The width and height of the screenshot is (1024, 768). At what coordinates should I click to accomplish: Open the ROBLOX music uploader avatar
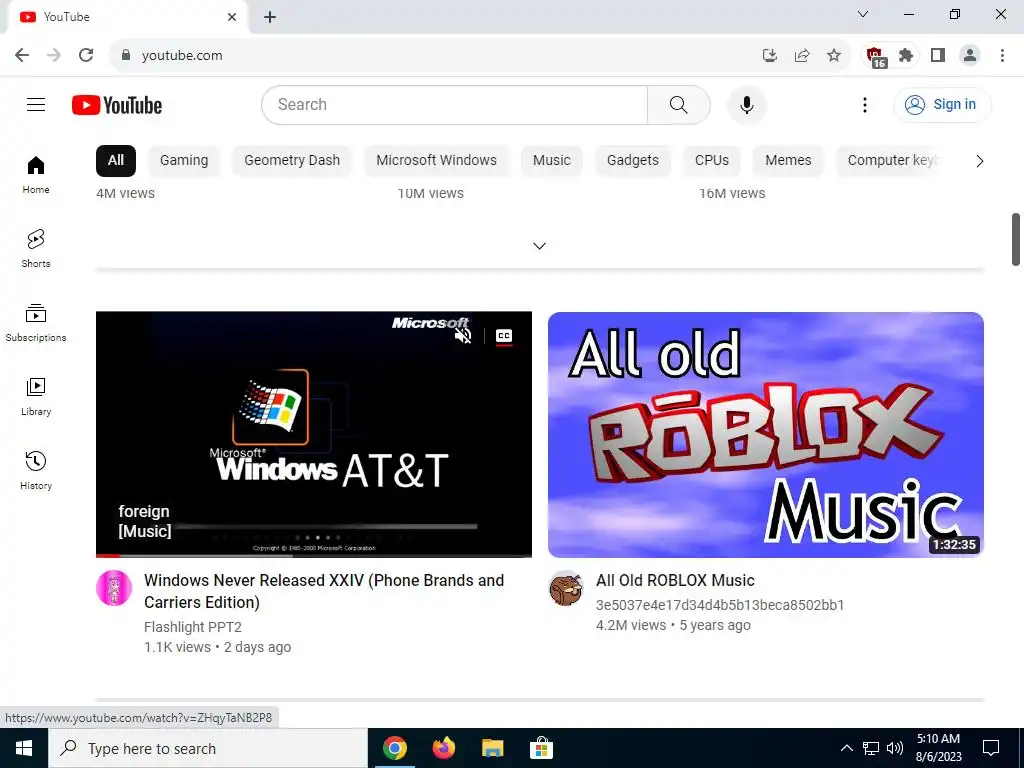(566, 588)
